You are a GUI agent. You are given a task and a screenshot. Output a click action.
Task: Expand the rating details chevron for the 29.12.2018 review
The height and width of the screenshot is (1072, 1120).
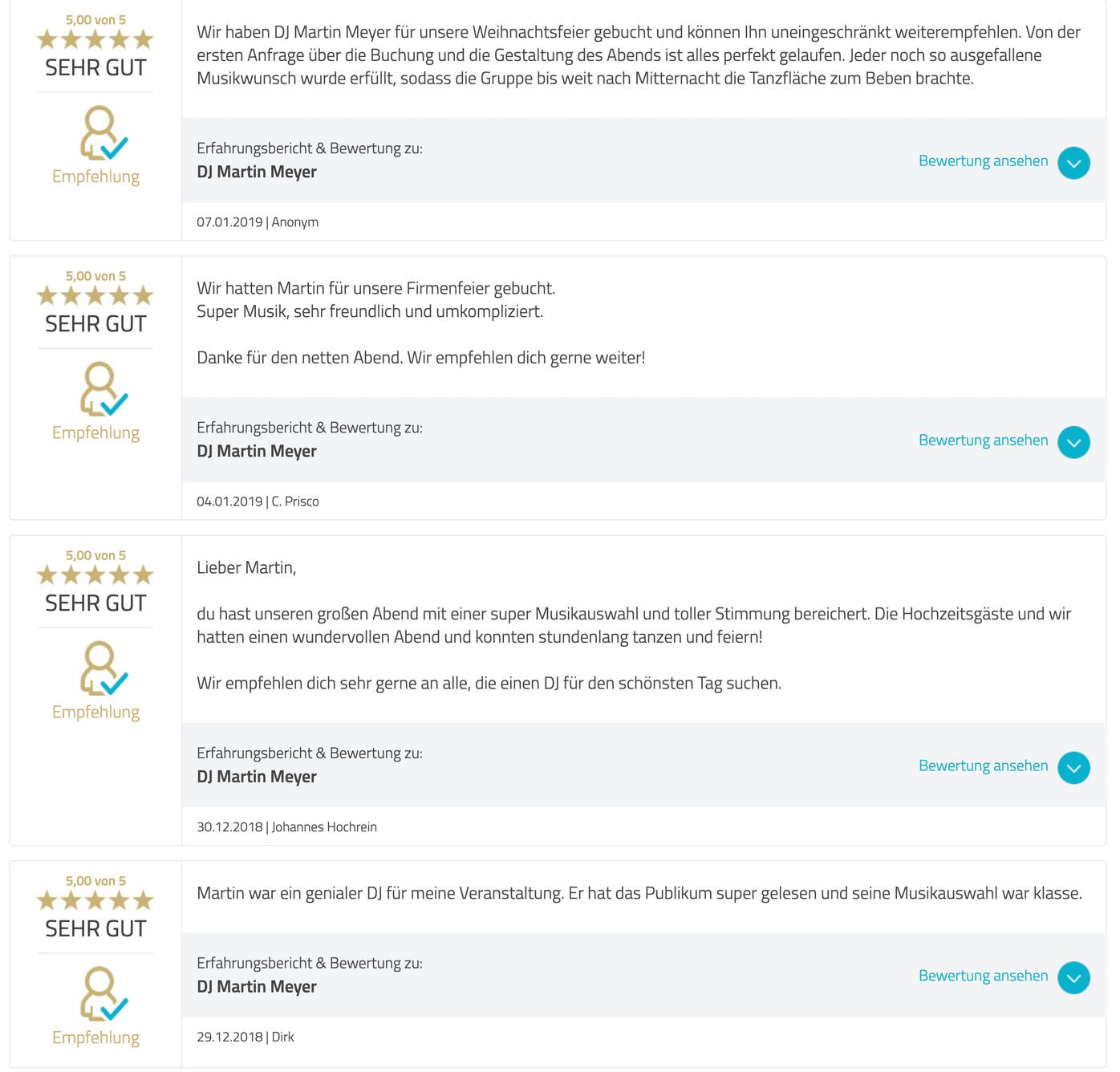(1073, 977)
